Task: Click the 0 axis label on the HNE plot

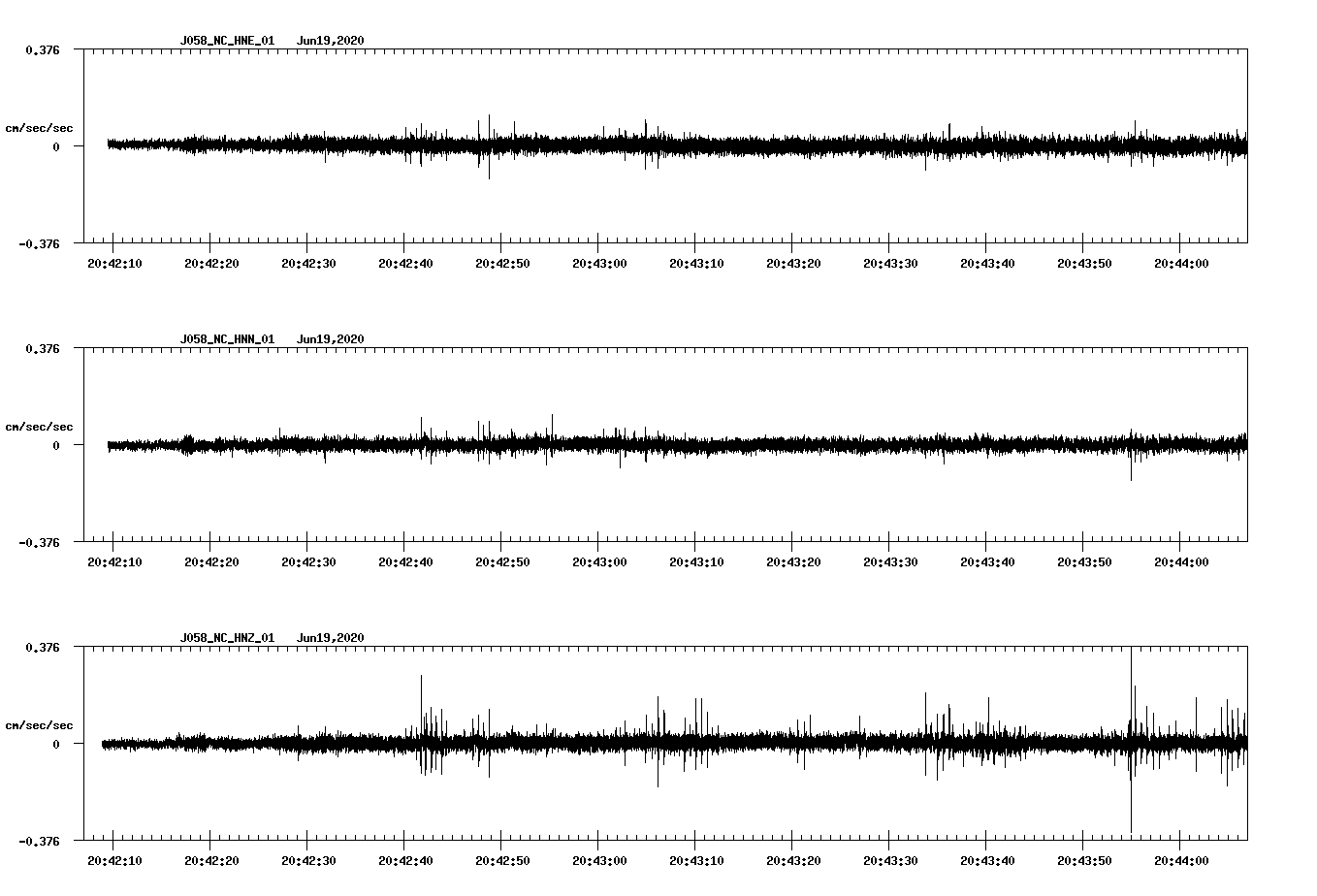Action: pyautogui.click(x=56, y=147)
